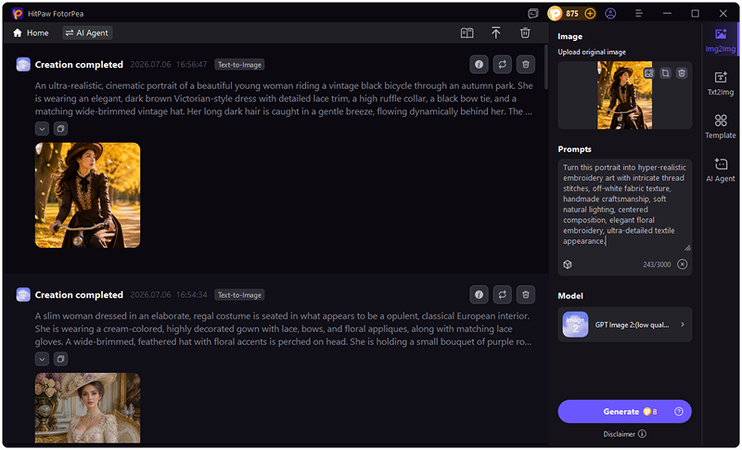Image resolution: width=742 pixels, height=450 pixels.
Task: Delete the uploaded original image
Action: (x=681, y=73)
